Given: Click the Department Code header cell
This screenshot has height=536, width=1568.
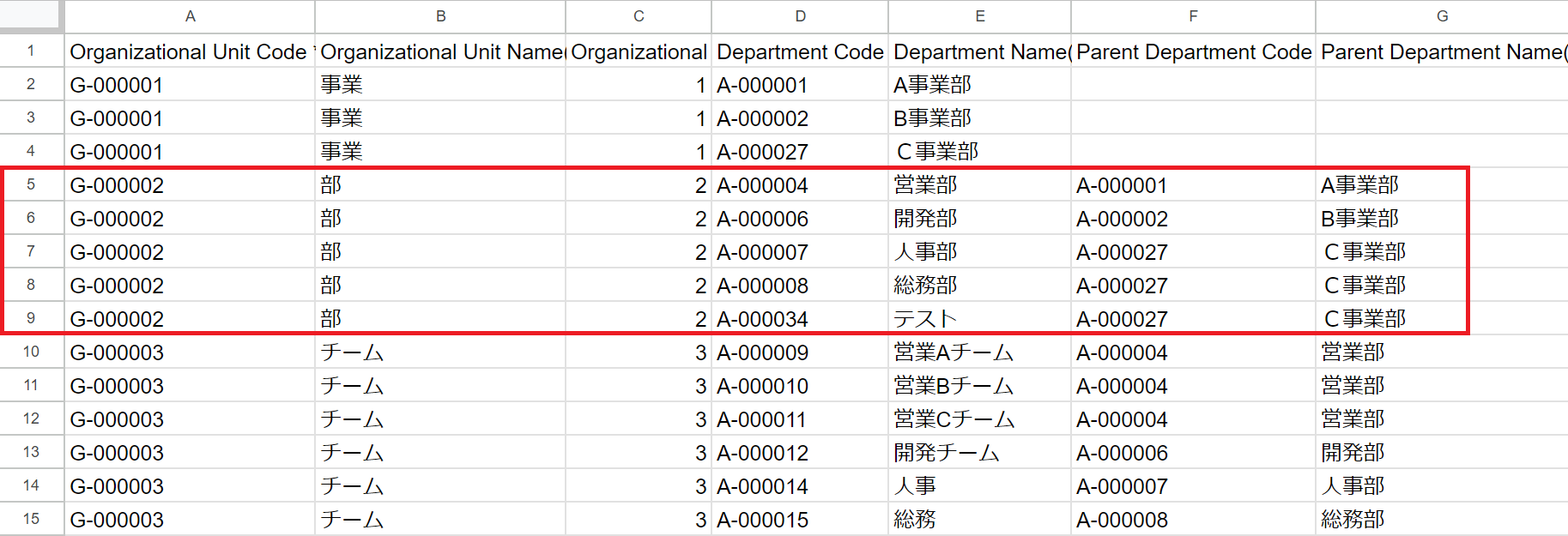Looking at the screenshot, I should click(x=800, y=52).
